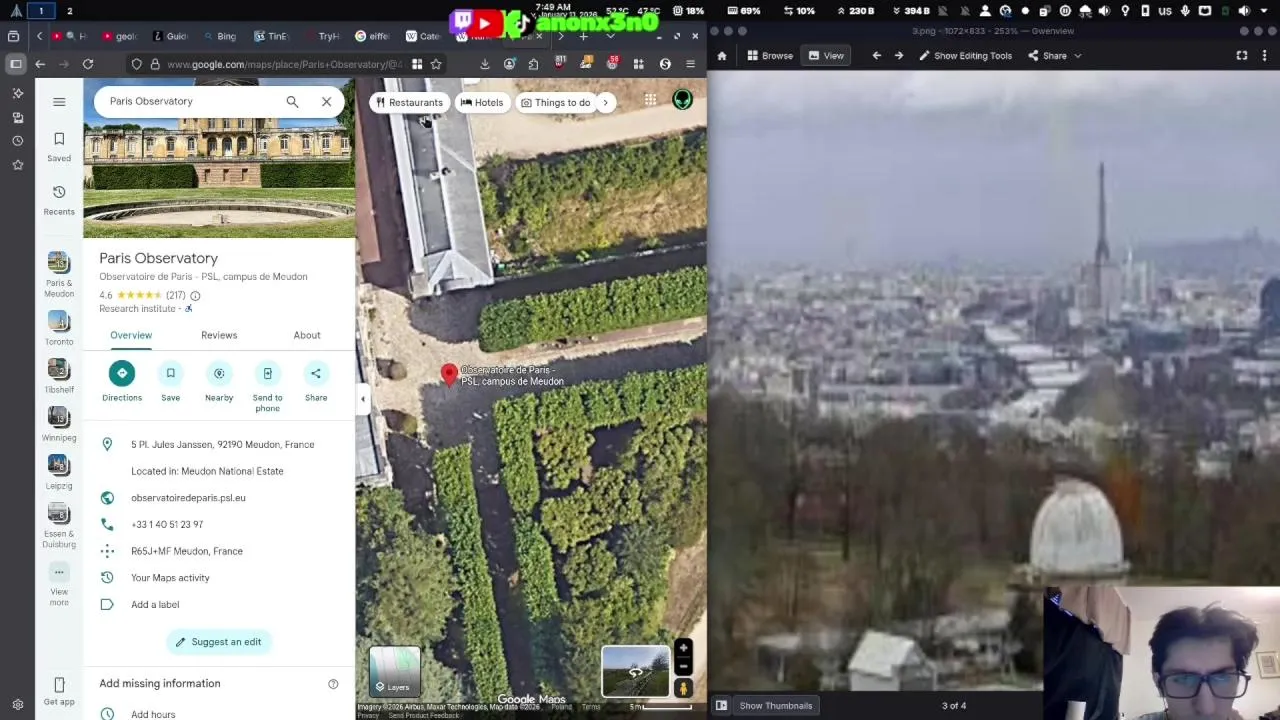Open Google apps grid on map
The image size is (1280, 720).
click(x=650, y=99)
